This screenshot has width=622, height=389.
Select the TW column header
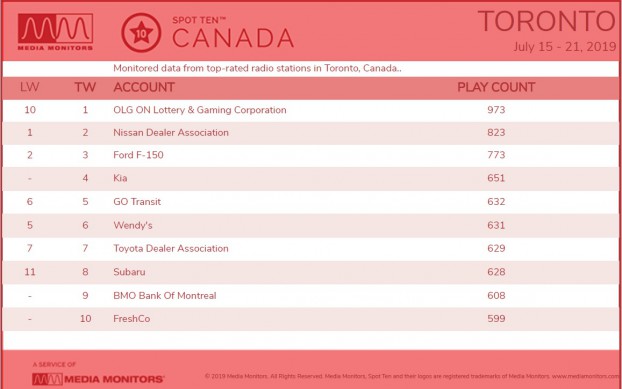pyautogui.click(x=85, y=87)
